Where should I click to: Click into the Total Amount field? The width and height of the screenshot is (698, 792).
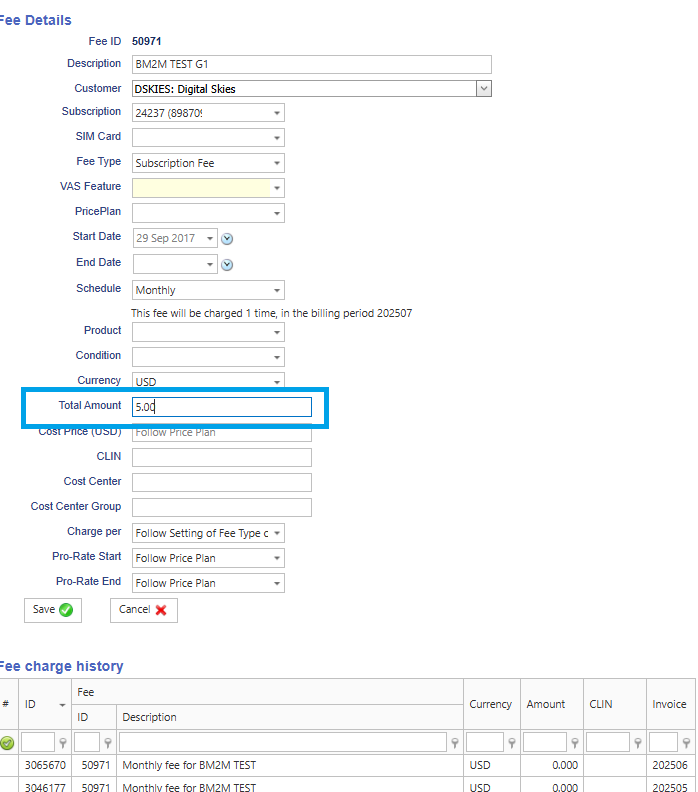click(x=221, y=407)
